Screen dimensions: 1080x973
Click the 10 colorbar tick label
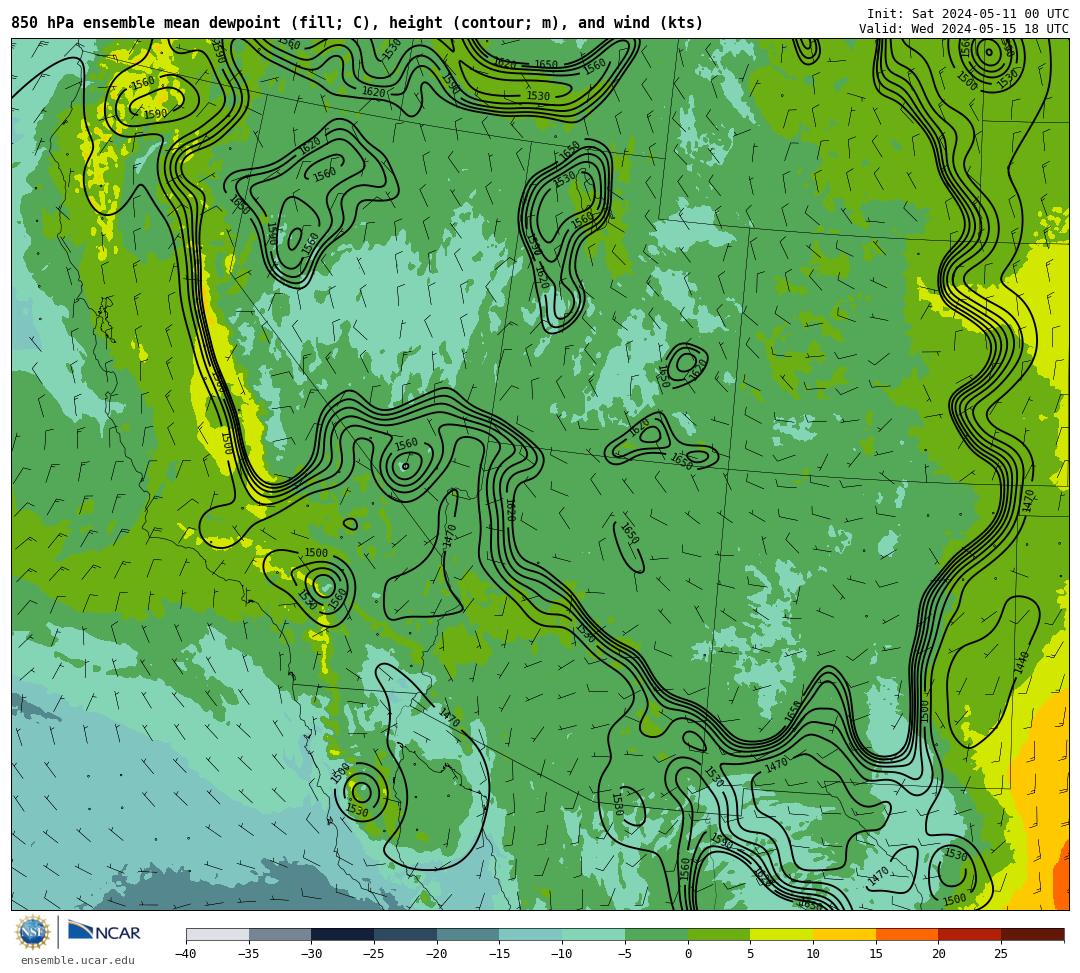(813, 954)
